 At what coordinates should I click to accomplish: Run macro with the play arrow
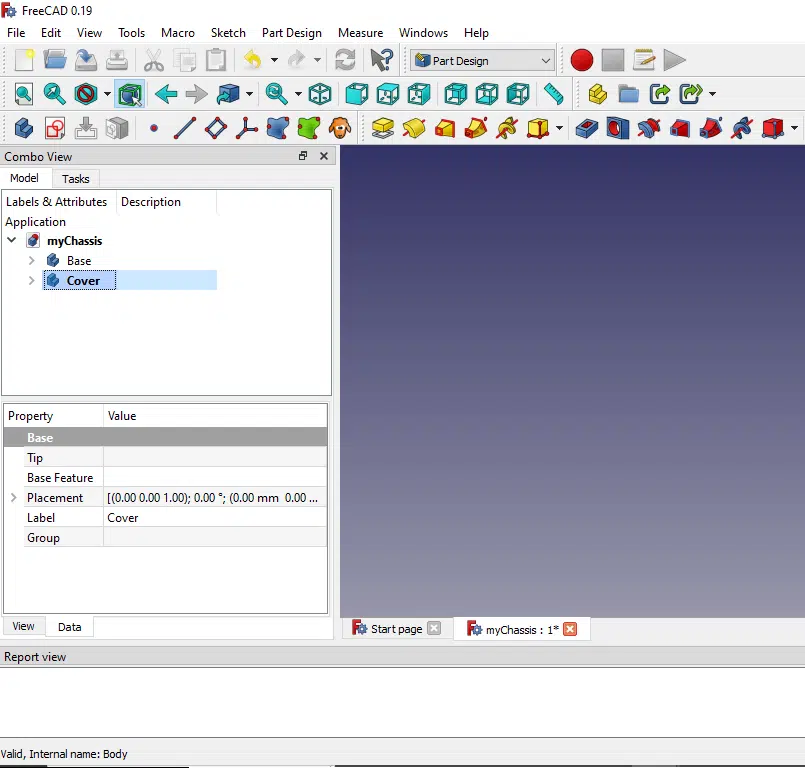tap(675, 60)
